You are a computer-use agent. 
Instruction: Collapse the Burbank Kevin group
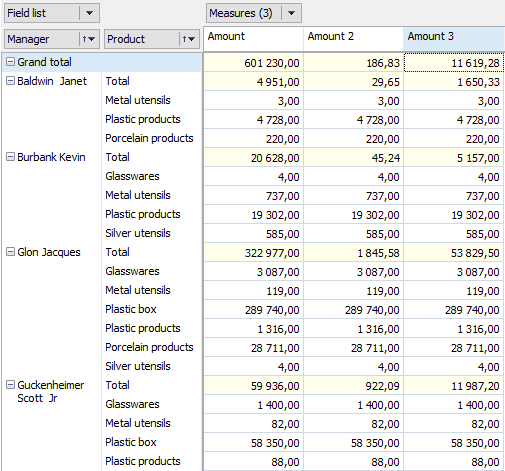click(x=11, y=157)
